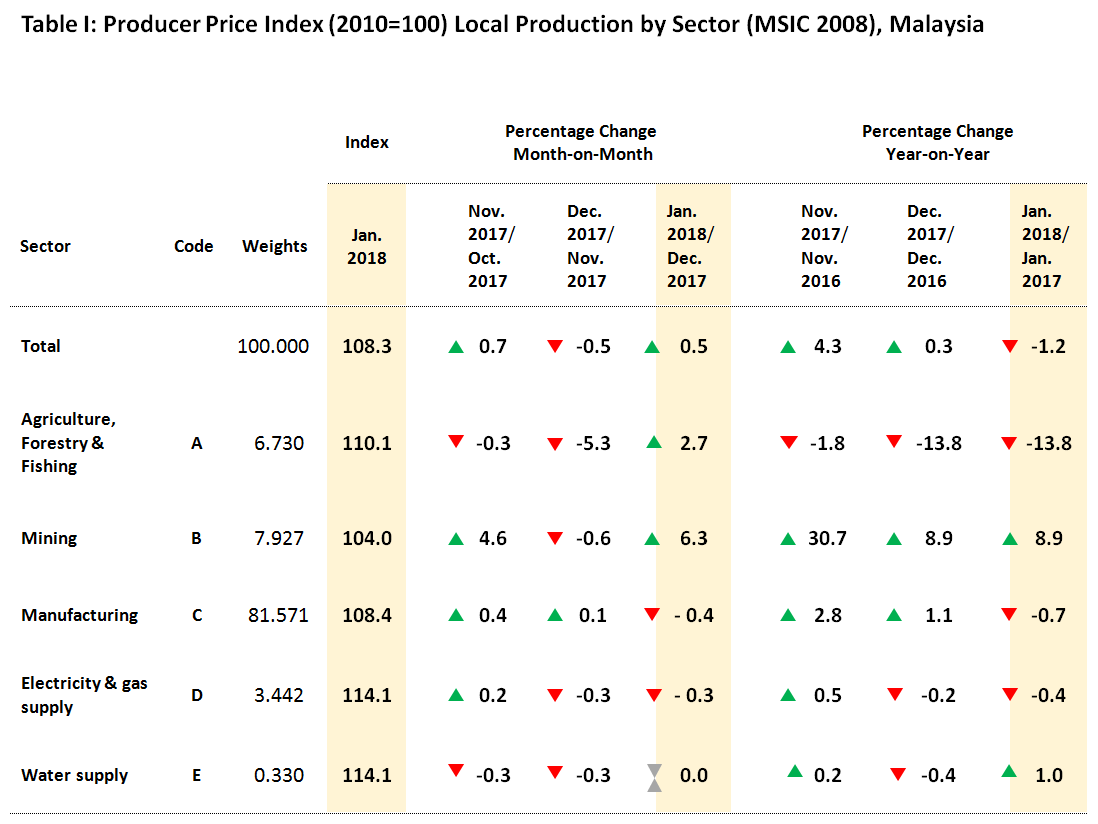The image size is (1098, 824).
Task: Click the table title text
Action: coord(502,25)
